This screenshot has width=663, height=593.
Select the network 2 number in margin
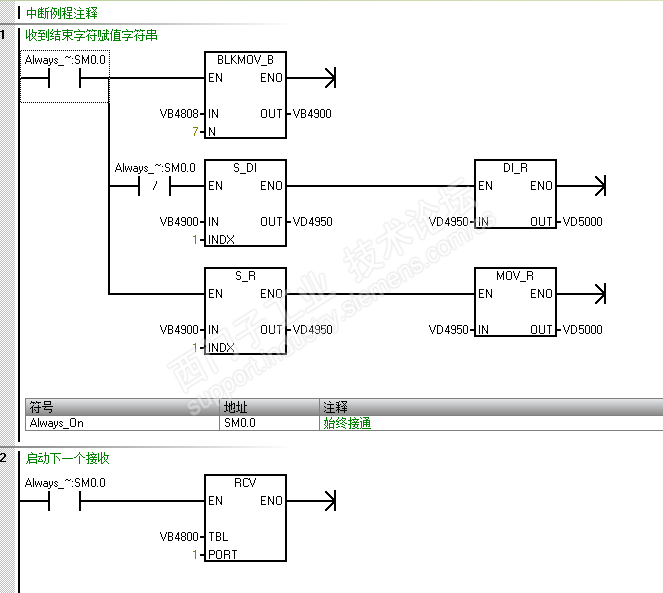3,457
